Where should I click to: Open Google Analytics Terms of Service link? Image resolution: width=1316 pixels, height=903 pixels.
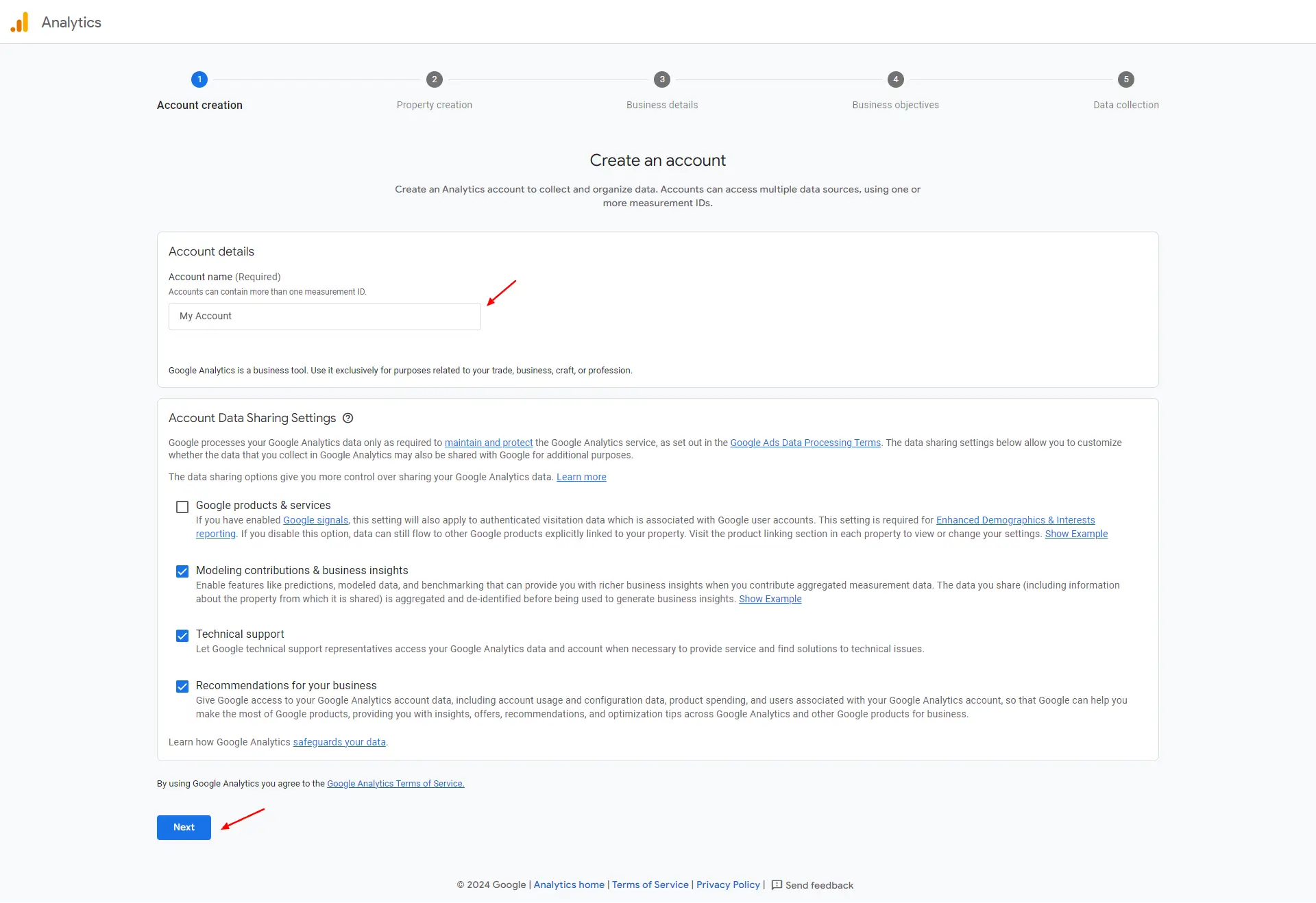click(x=395, y=784)
